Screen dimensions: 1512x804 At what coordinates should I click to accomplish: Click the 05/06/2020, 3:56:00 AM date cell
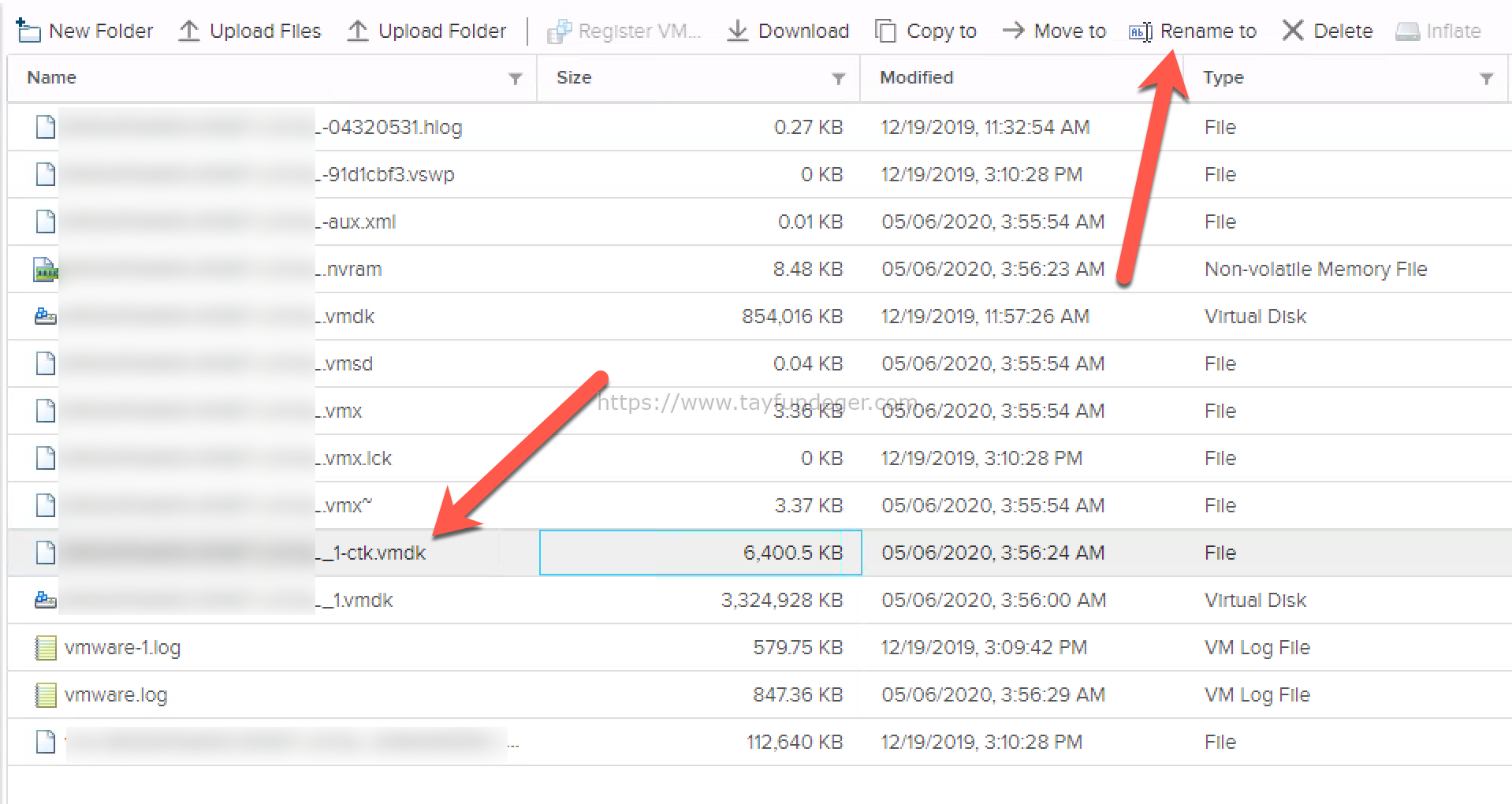pyautogui.click(x=994, y=600)
